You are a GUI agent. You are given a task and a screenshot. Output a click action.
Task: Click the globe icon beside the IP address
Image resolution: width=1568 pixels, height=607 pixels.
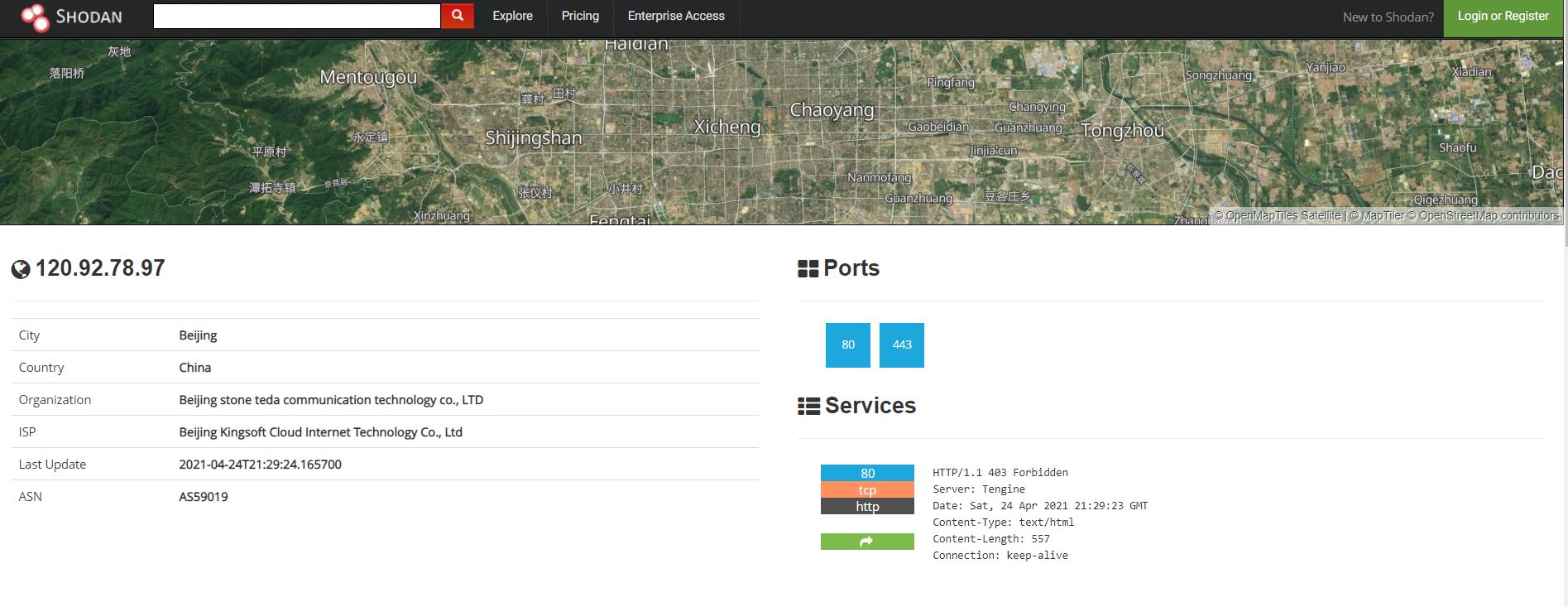21,269
